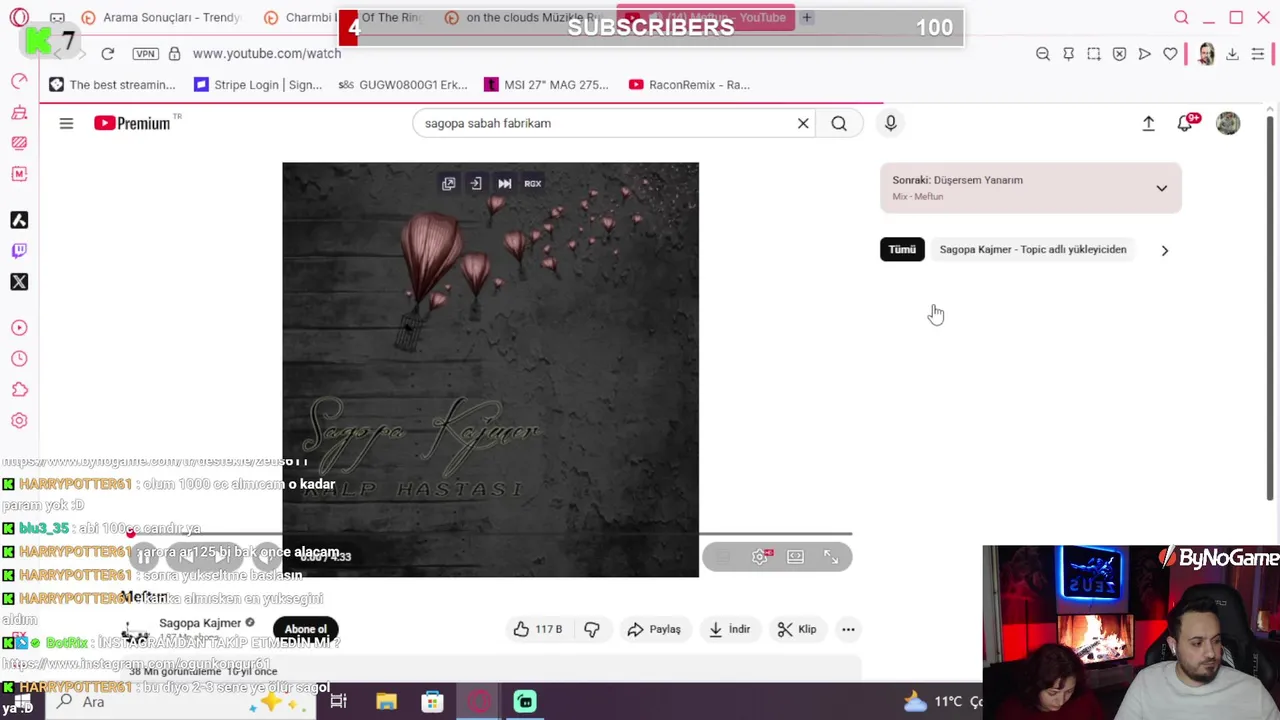Switch to on the clouds Müzikle tab
This screenshot has height=720, width=1280.
(525, 18)
